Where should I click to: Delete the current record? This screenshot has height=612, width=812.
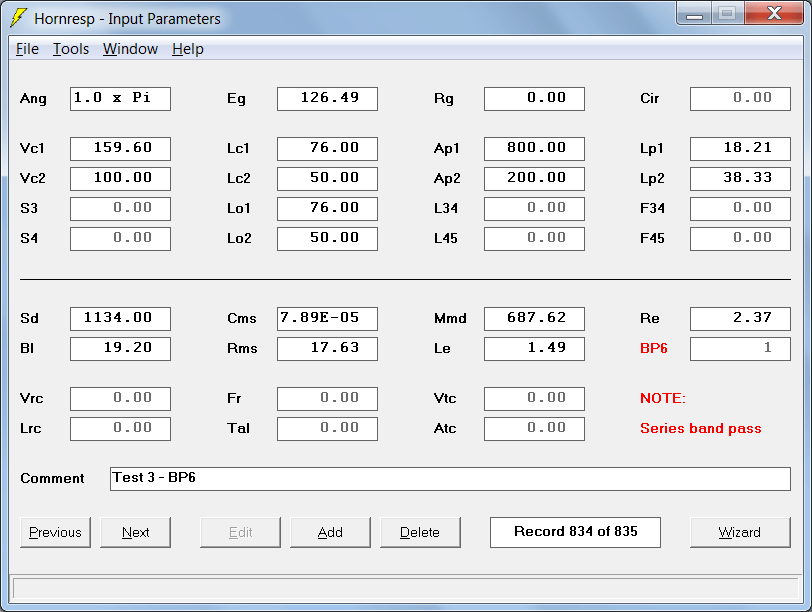coord(420,532)
